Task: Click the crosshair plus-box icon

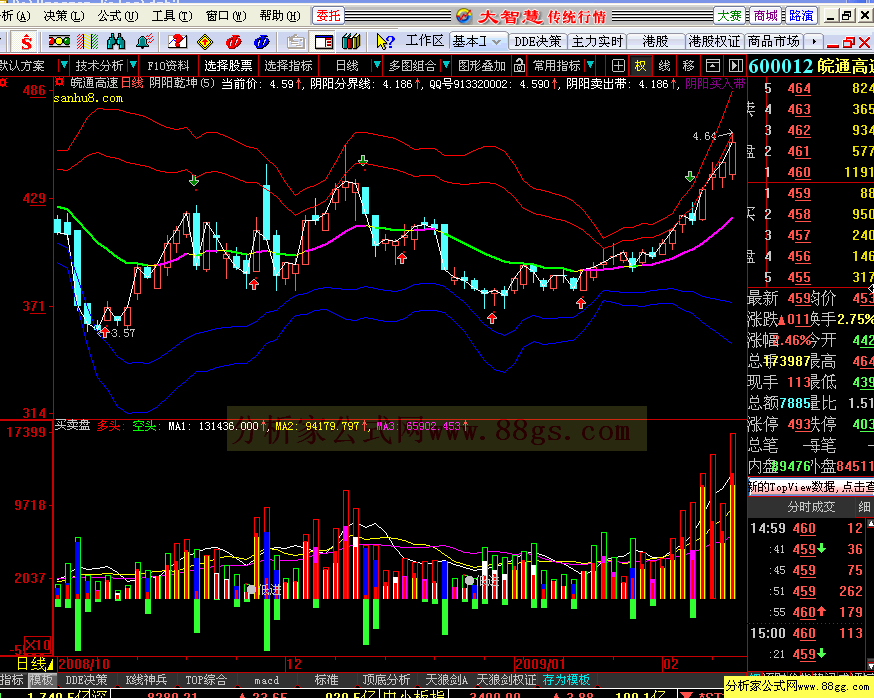Action: click(618, 66)
